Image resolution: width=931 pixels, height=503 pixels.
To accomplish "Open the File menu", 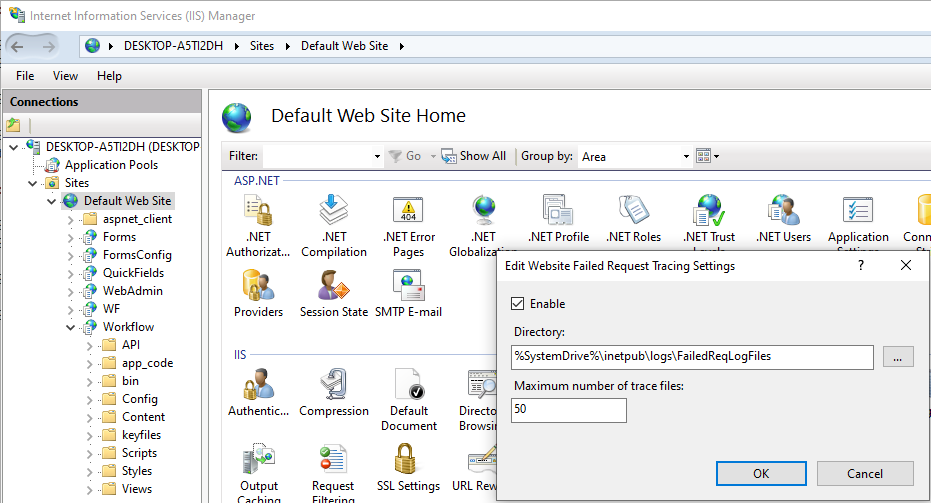I will point(25,76).
